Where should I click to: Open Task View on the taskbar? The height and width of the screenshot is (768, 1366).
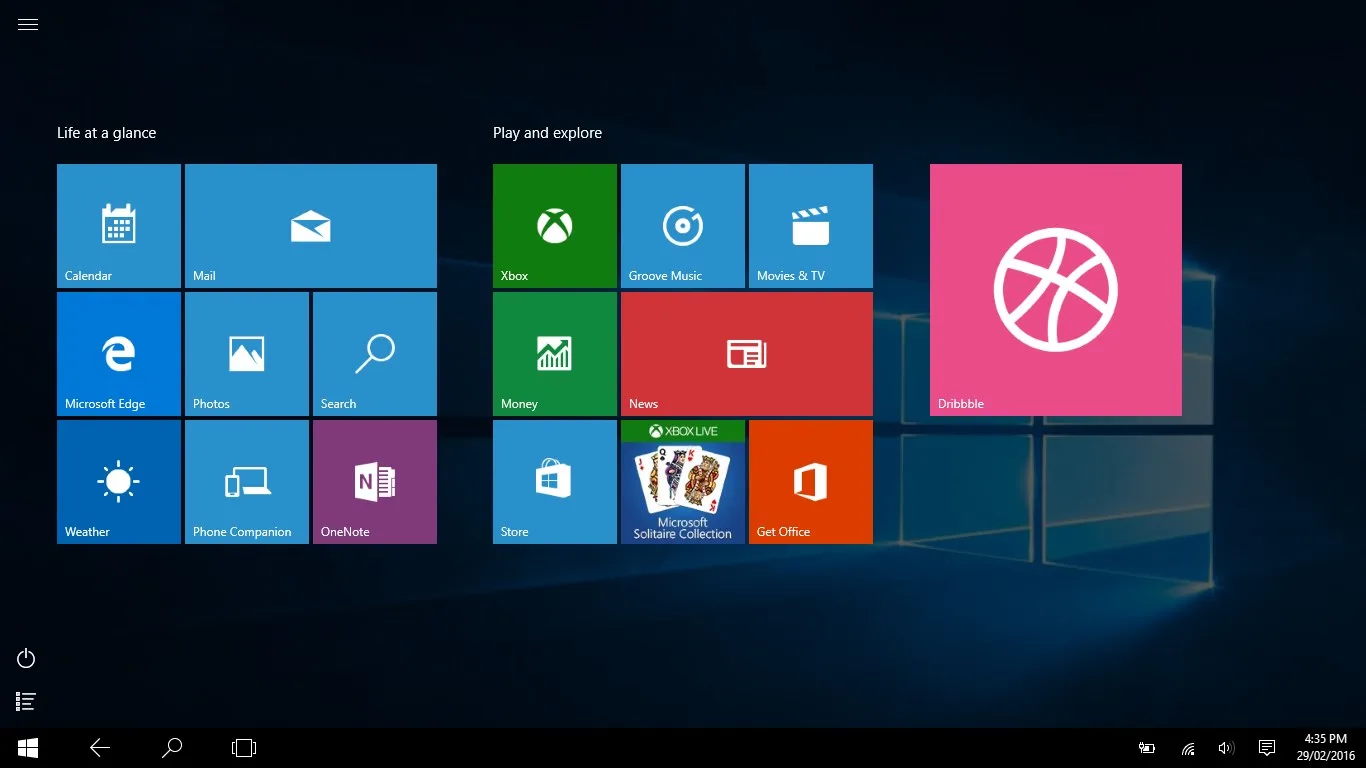[x=244, y=748]
